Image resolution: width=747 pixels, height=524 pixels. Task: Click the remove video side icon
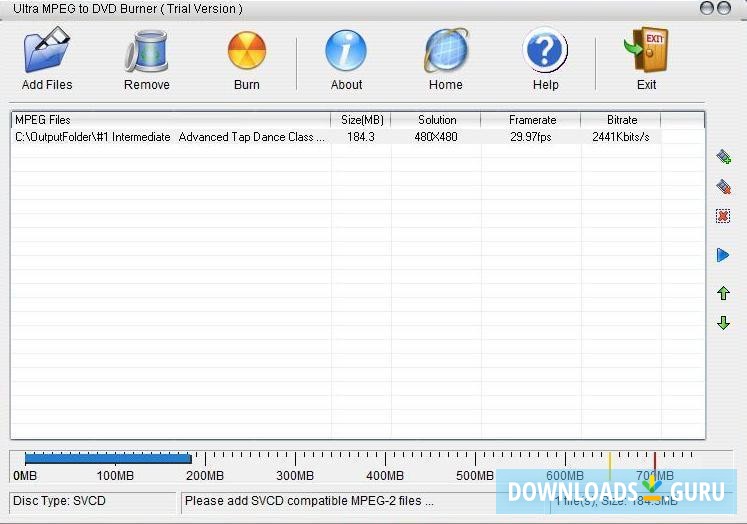pos(724,186)
